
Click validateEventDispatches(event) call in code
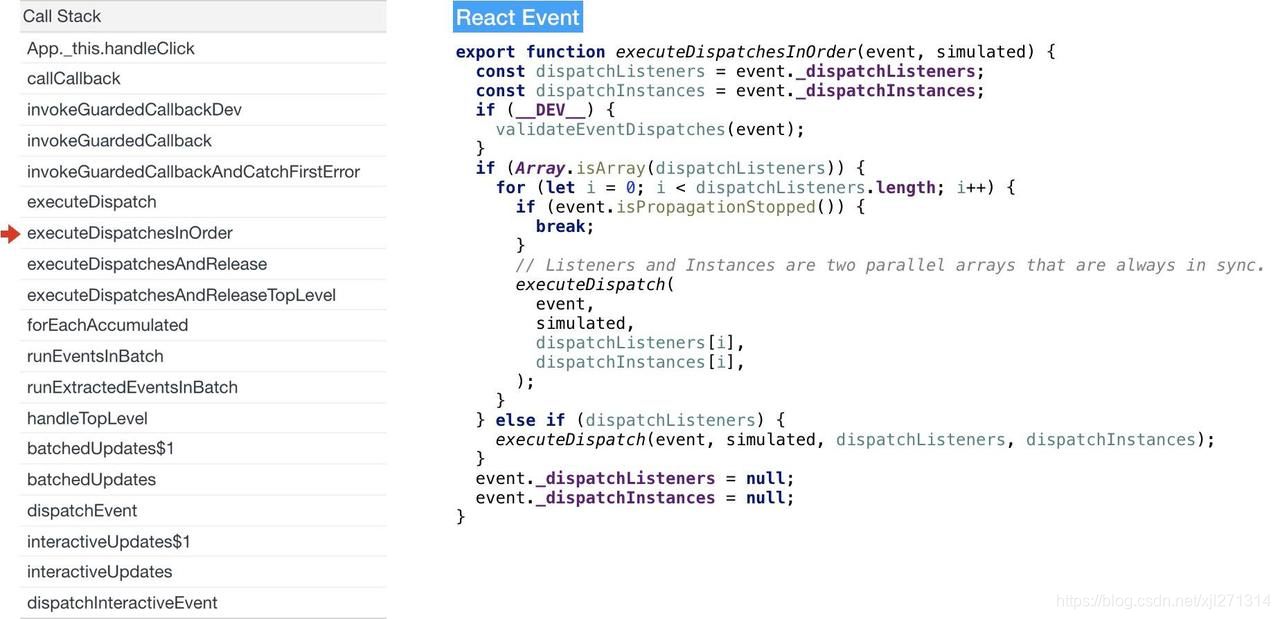[x=650, y=129]
